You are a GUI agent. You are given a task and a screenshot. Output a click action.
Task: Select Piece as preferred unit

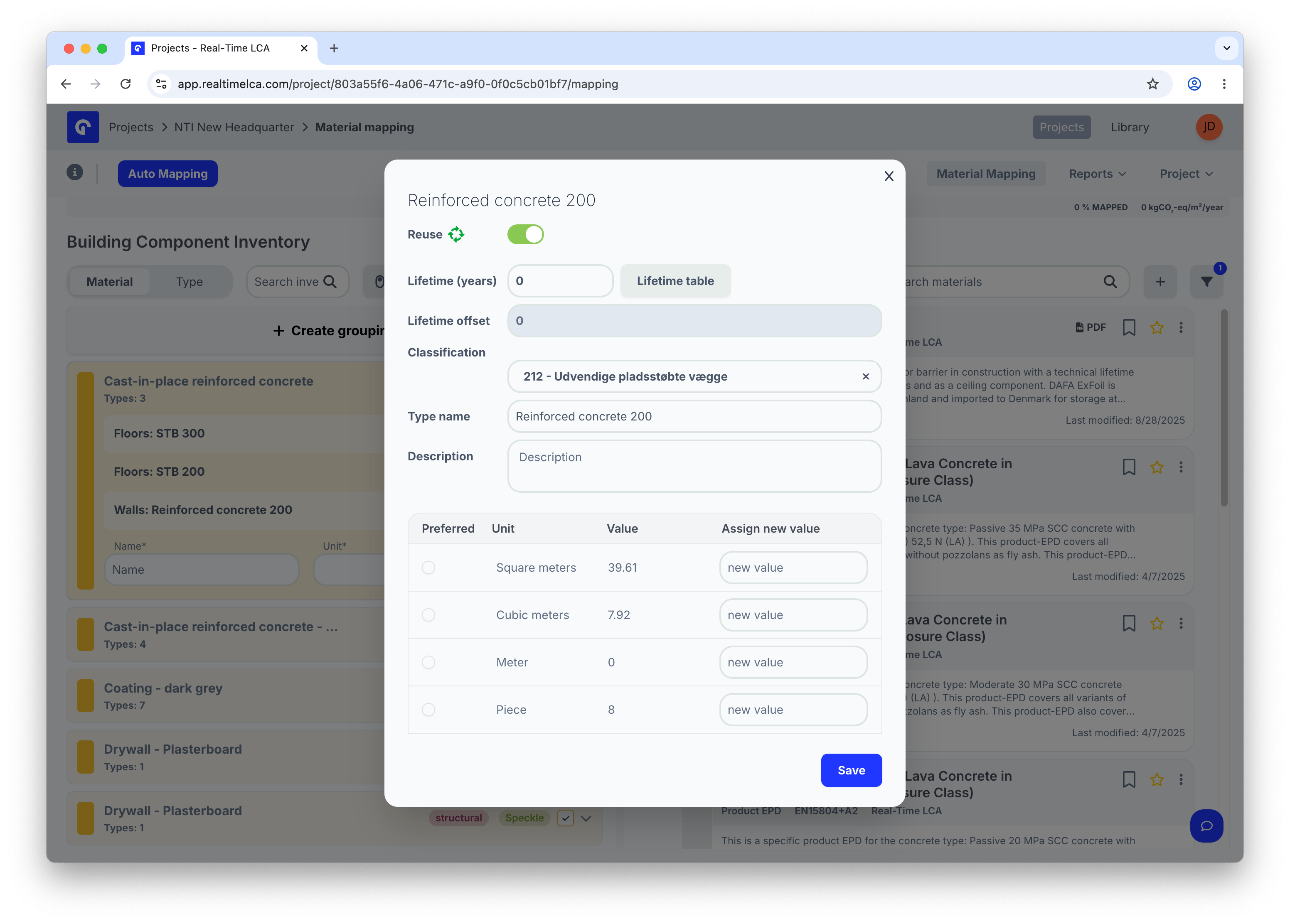(x=428, y=709)
